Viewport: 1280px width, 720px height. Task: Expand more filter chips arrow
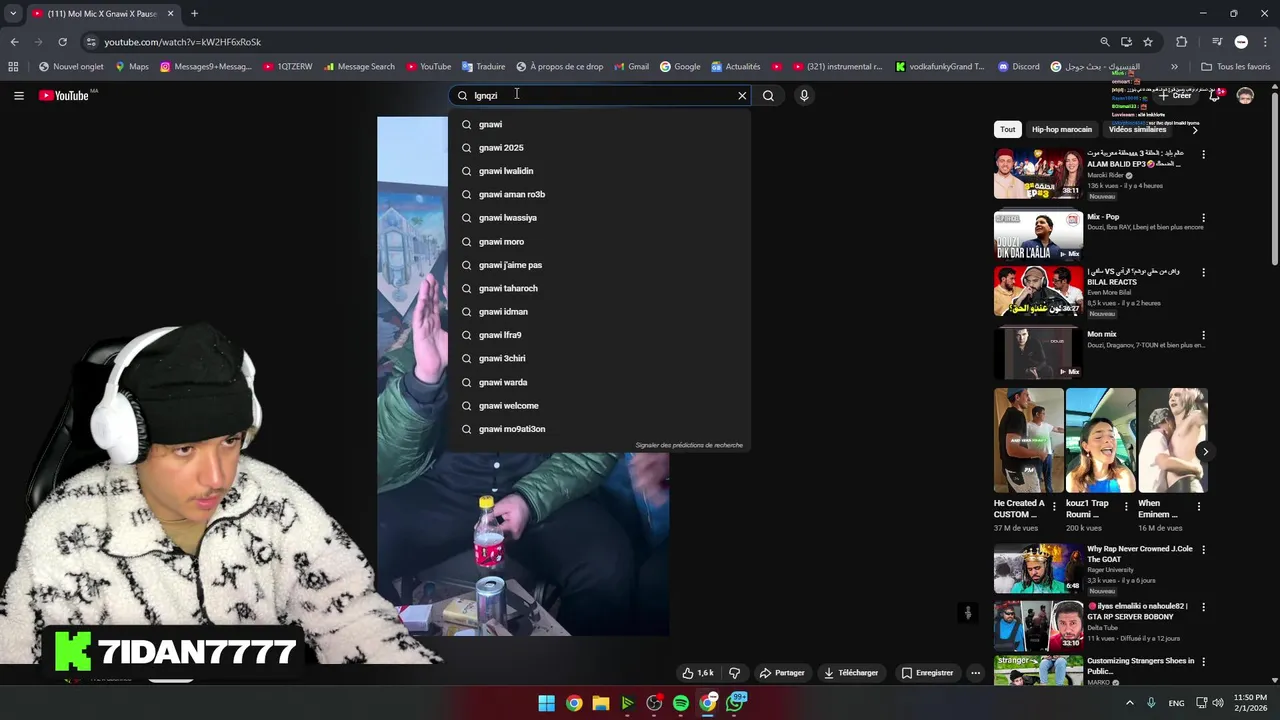point(1195,129)
